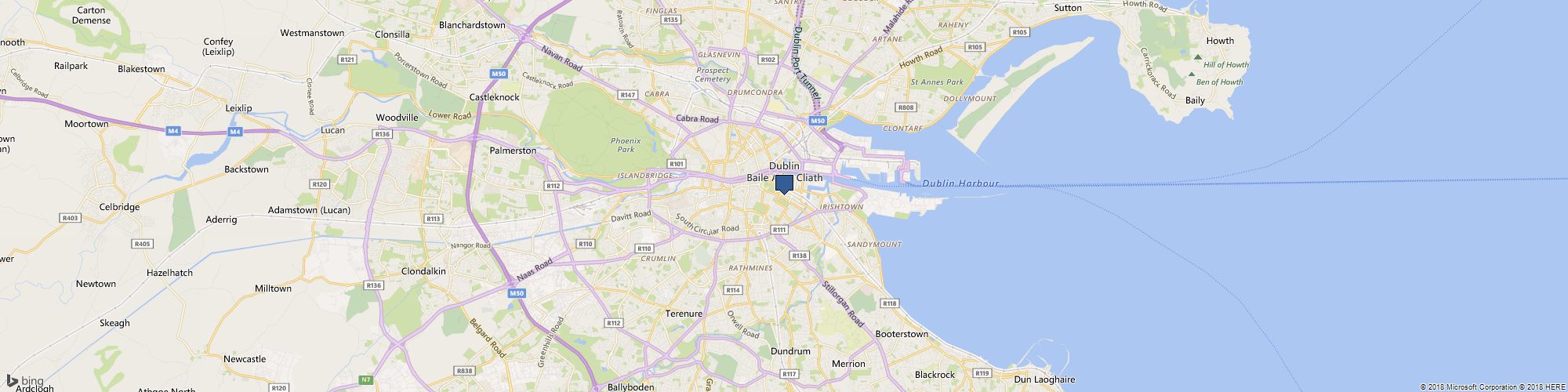This screenshot has height=392, width=1568.
Task: Click the Ben of Howth peak marker
Action: (1192, 74)
